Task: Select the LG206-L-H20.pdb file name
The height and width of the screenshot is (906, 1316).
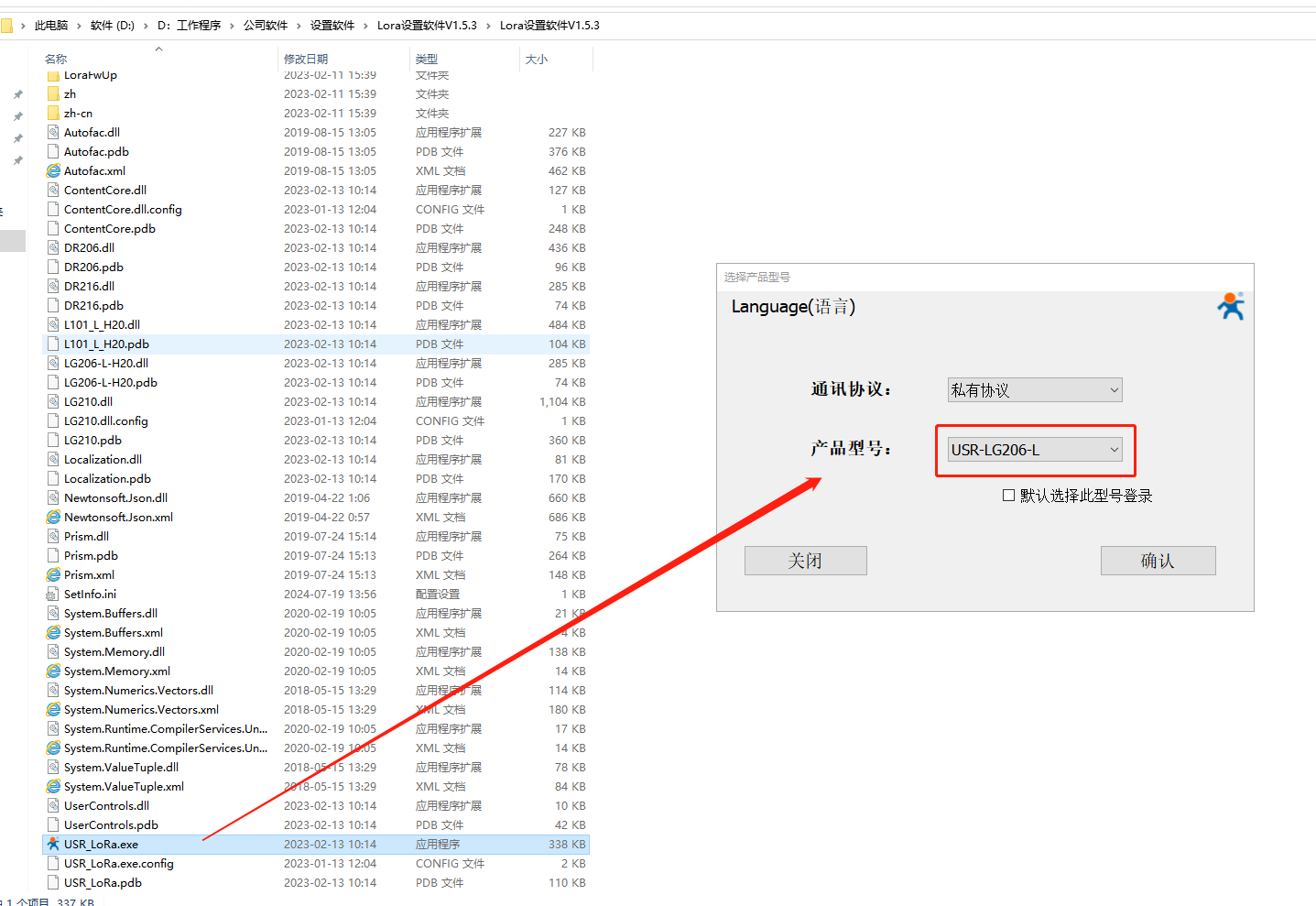Action: 111,382
